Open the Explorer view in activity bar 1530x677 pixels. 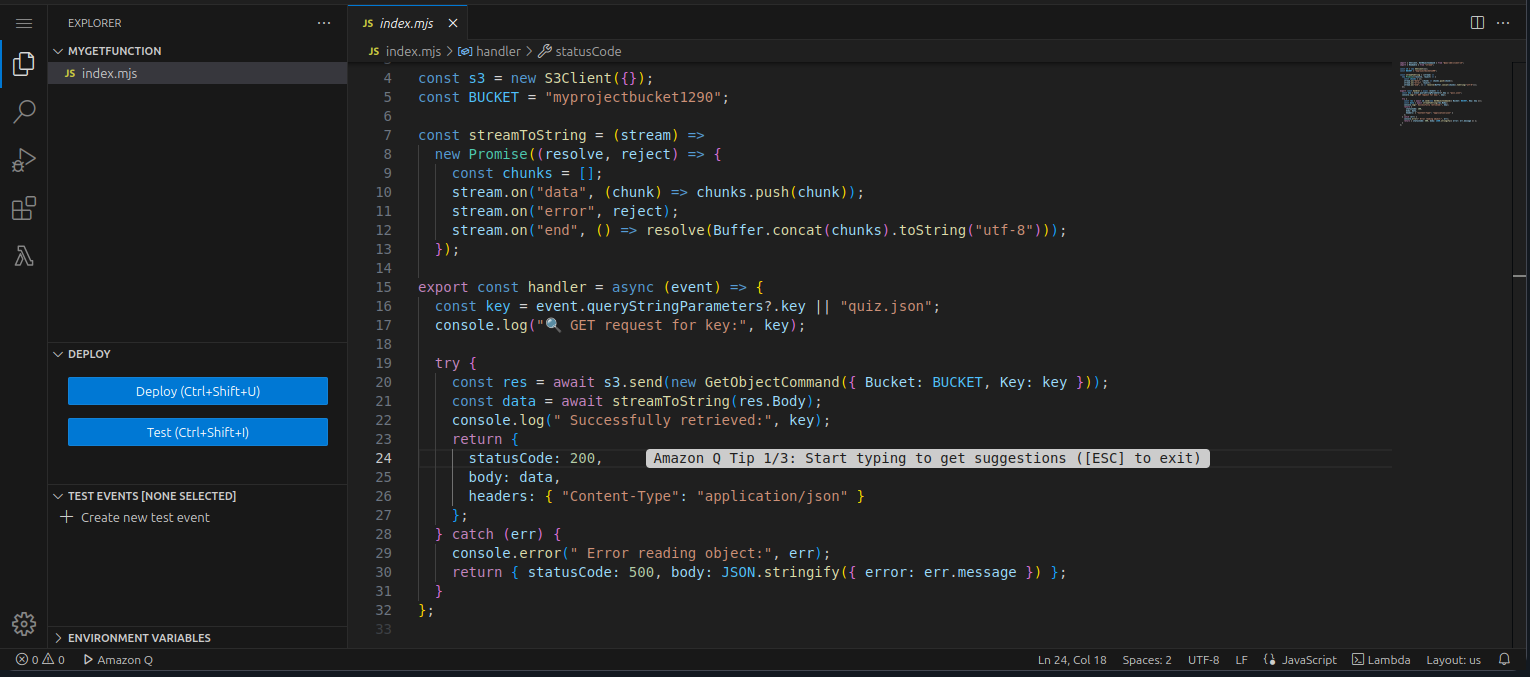[24, 66]
